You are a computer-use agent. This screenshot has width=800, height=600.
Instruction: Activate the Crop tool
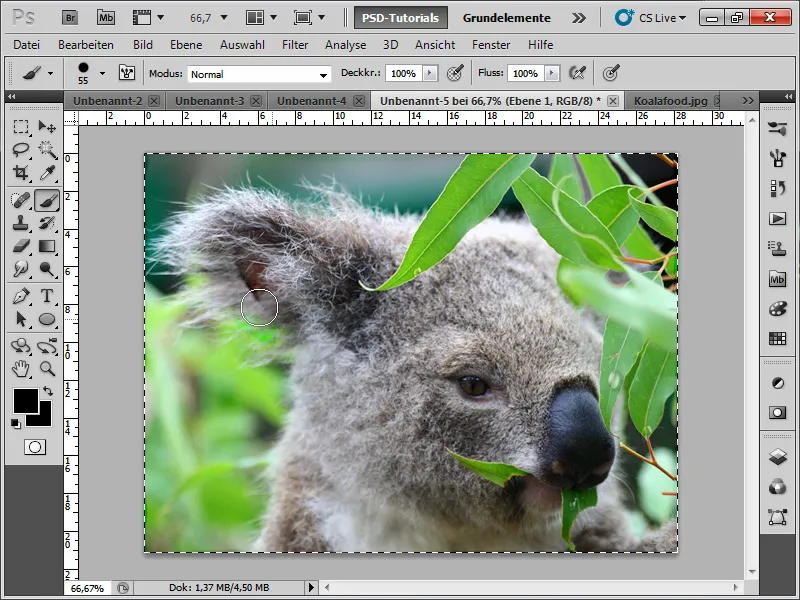[x=21, y=172]
